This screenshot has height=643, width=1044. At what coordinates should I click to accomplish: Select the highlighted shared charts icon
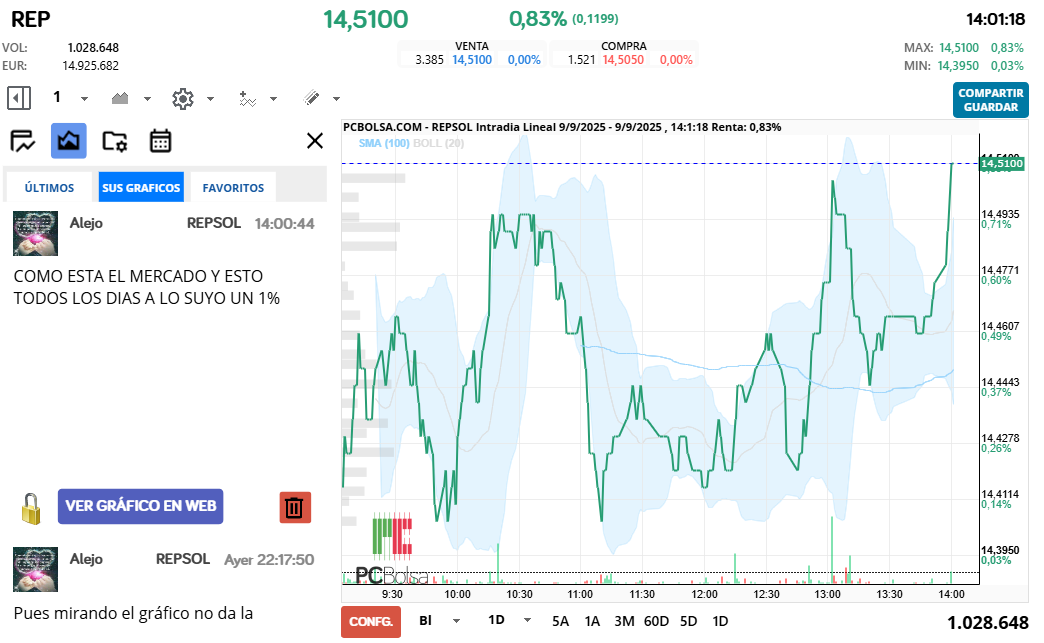click(x=69, y=141)
